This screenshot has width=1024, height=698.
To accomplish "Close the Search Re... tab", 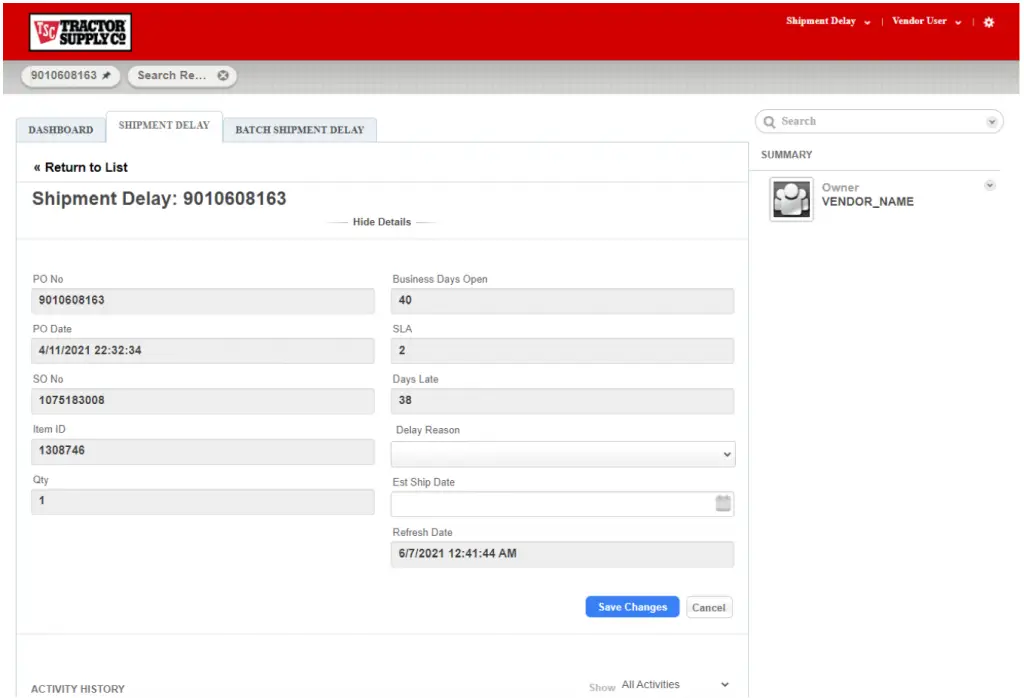I will 223,76.
